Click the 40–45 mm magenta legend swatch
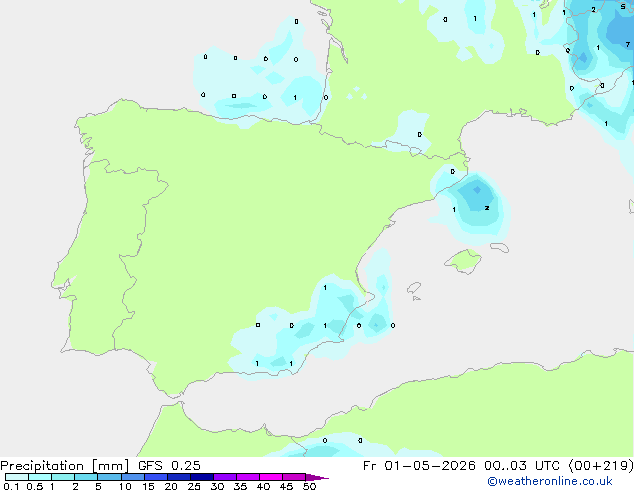This screenshot has width=634, height=490. pyautogui.click(x=271, y=477)
